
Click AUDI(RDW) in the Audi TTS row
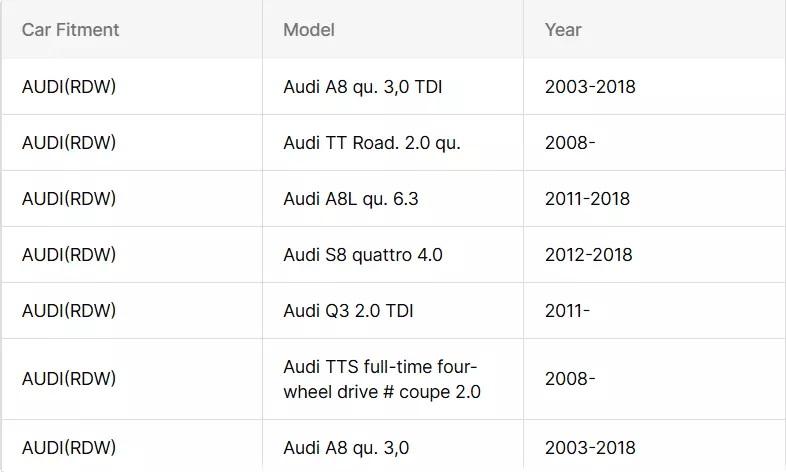pos(69,379)
